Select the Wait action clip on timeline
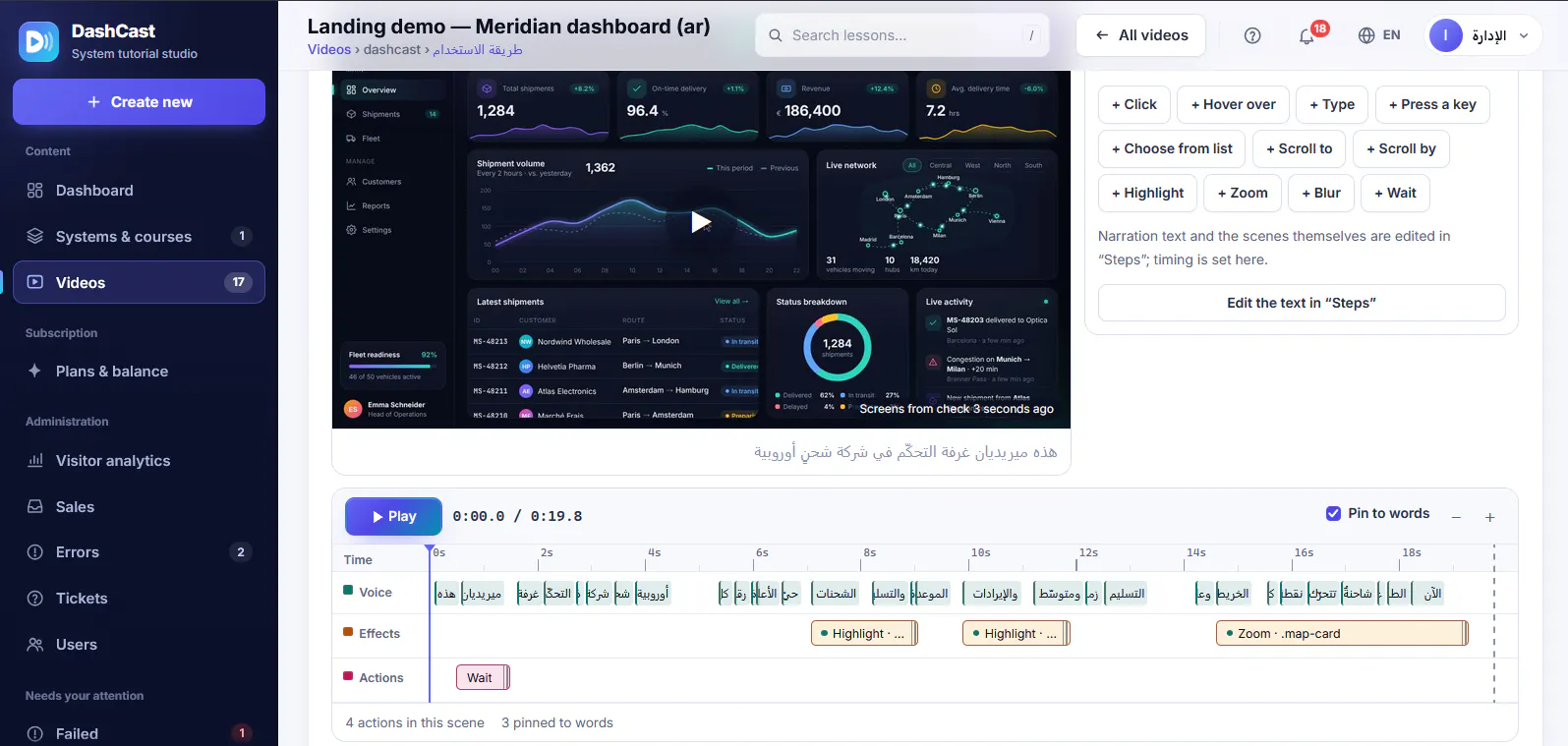Viewport: 1568px width, 746px height. [x=483, y=678]
